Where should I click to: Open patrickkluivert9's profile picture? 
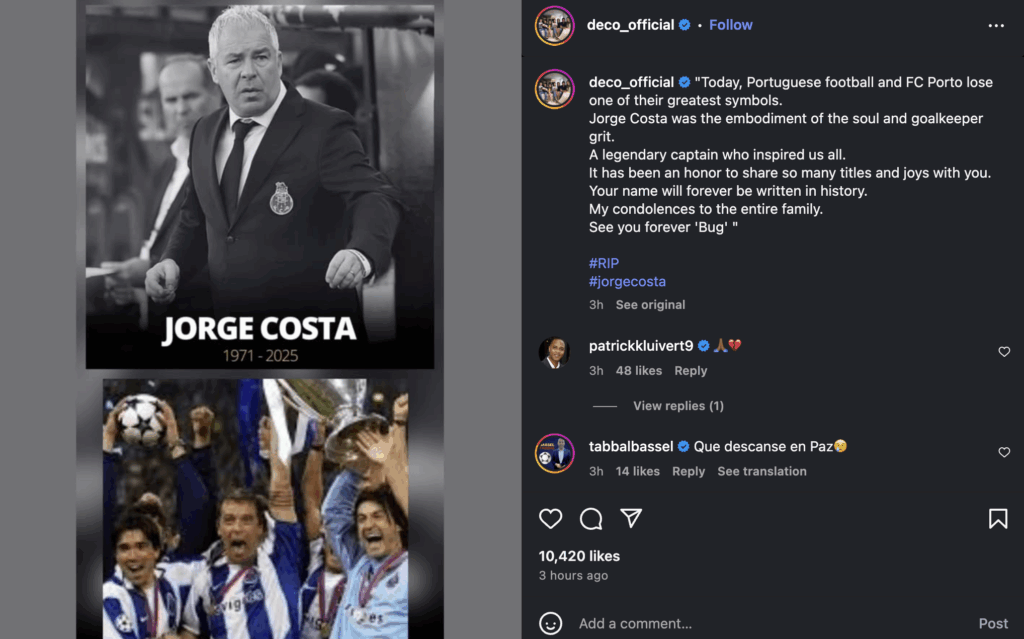554,352
